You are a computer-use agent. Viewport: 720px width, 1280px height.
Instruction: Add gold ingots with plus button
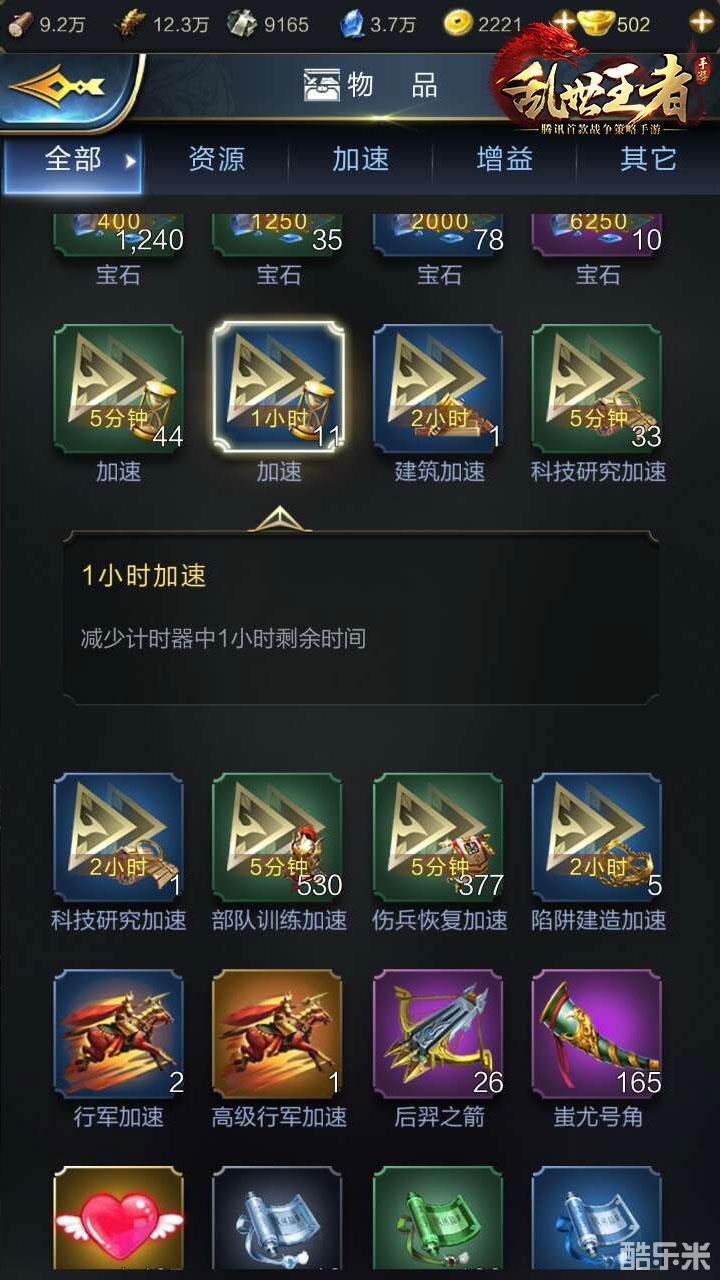[702, 22]
